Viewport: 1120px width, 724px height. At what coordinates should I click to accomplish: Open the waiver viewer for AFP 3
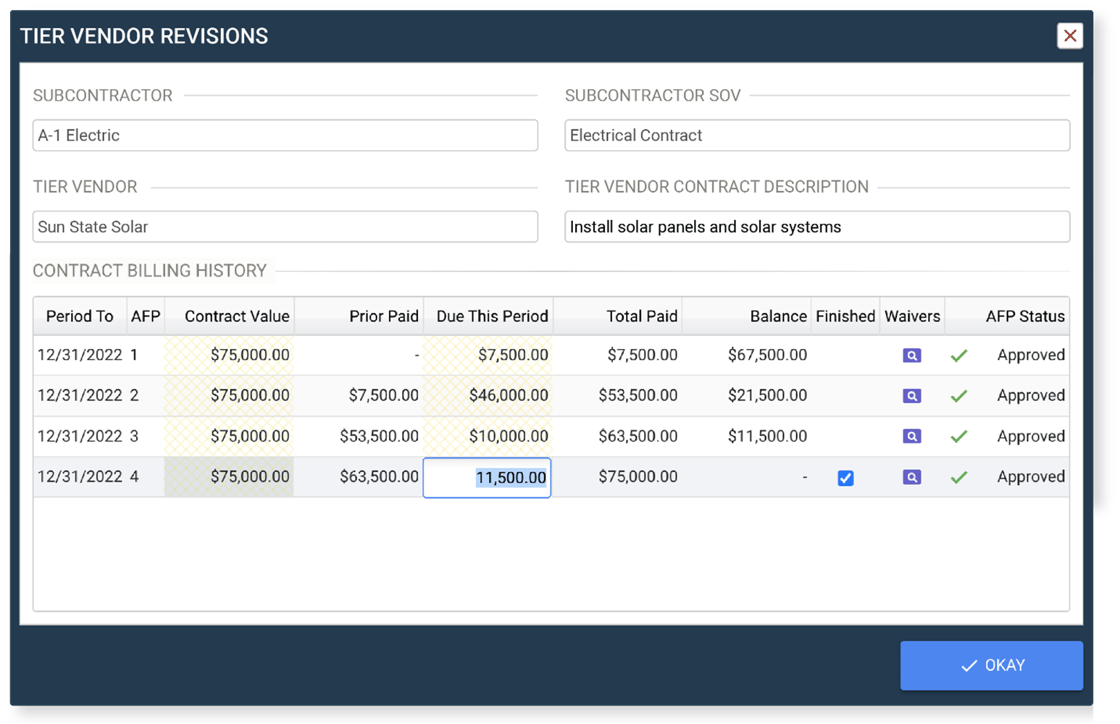coord(911,436)
